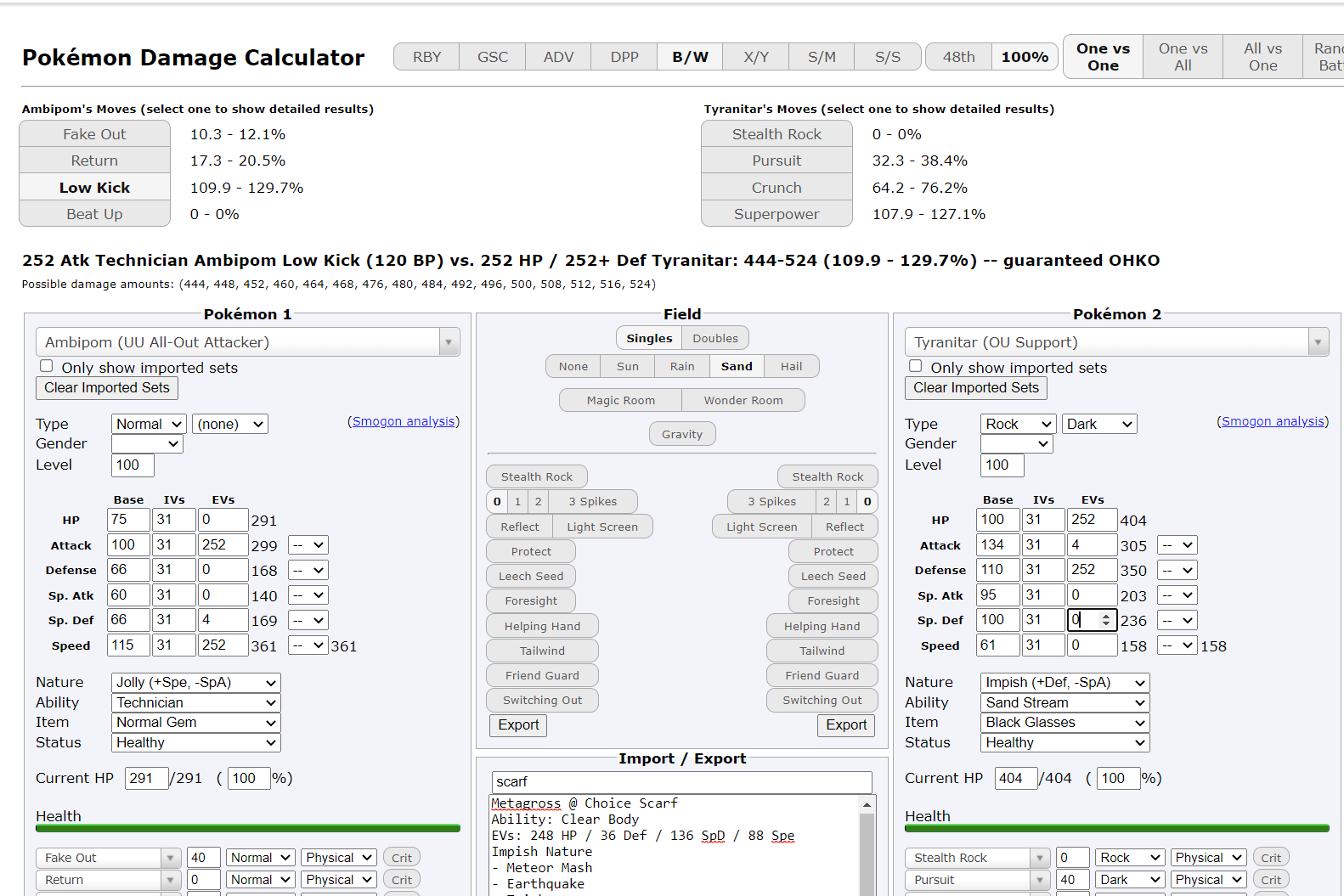The image size is (1344, 896).
Task: Select Fake Out in Ambipom's moves
Action: 94,134
